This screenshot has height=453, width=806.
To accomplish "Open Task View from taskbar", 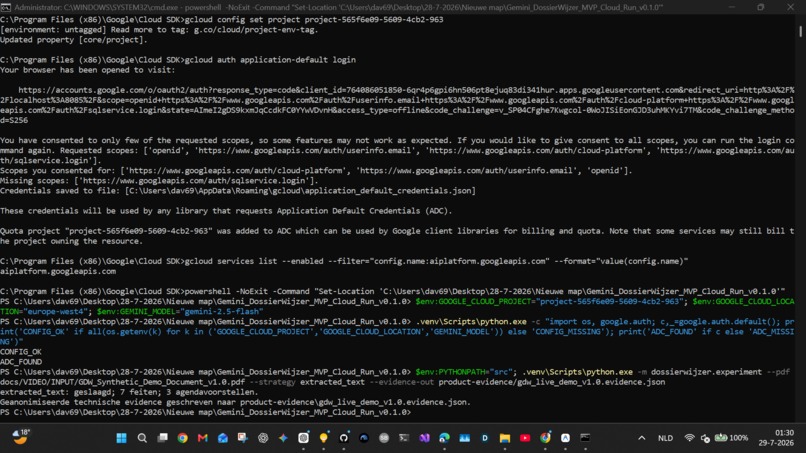I will [162, 438].
